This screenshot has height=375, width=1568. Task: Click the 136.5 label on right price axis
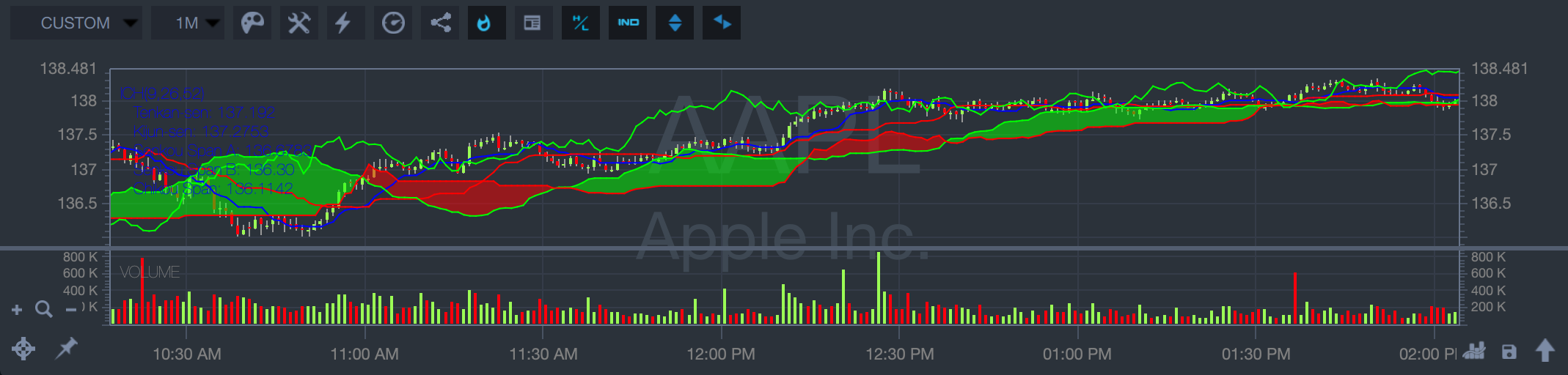tap(1491, 203)
